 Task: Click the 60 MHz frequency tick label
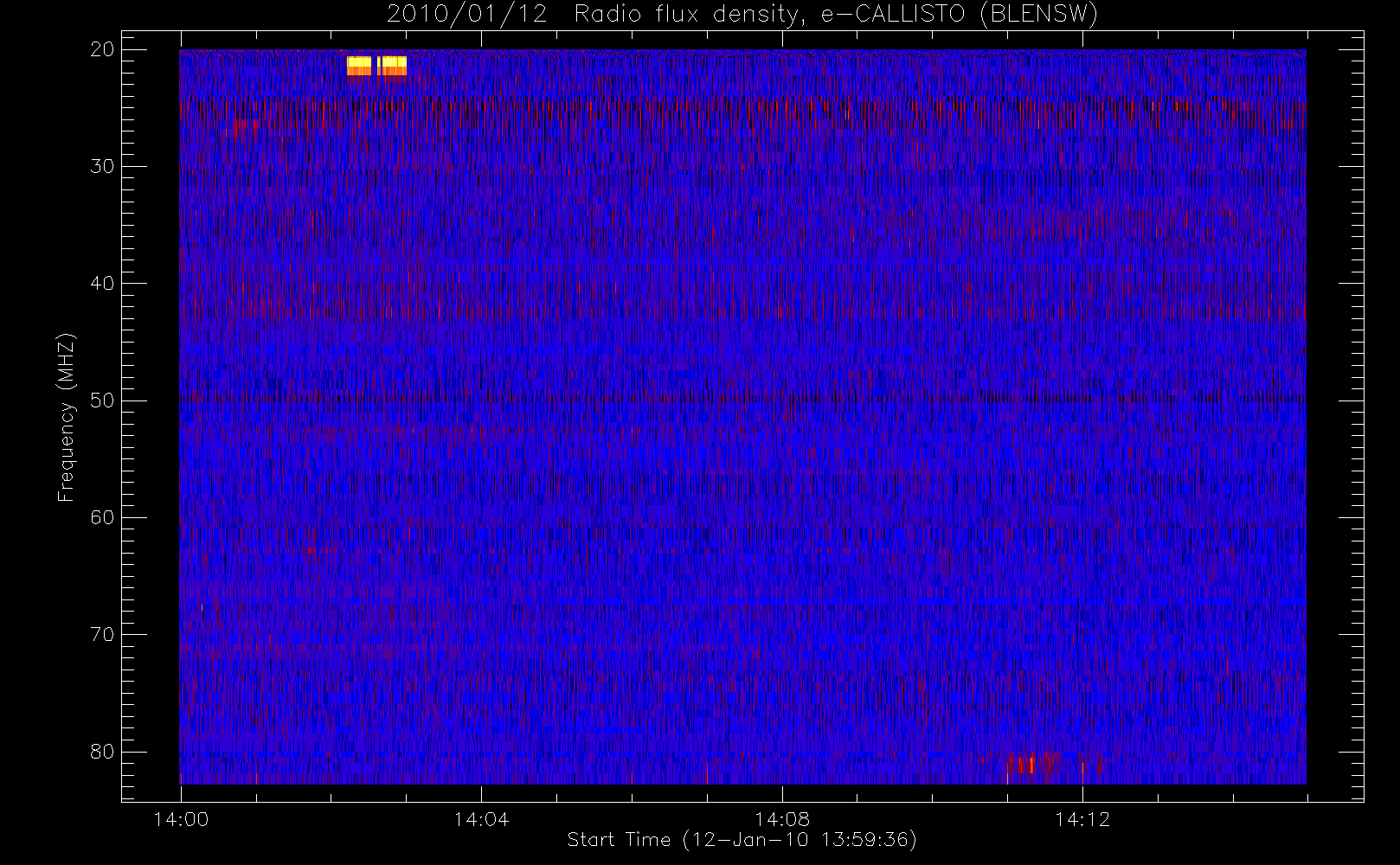(x=102, y=517)
